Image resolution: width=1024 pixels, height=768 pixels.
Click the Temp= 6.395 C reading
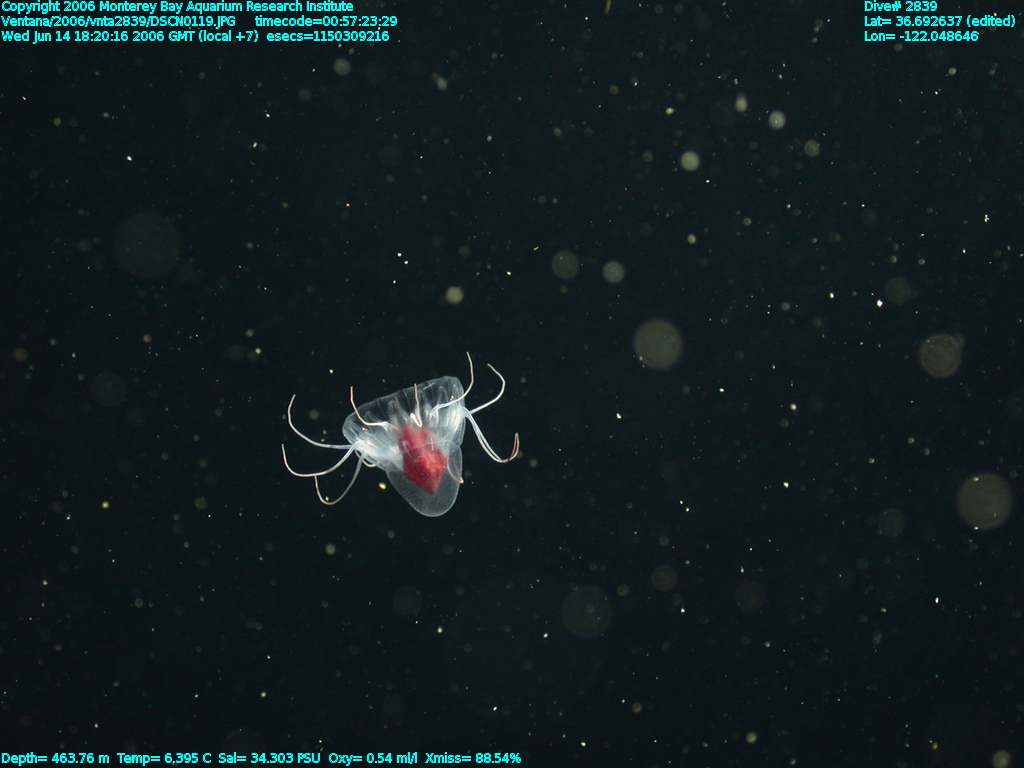coord(164,759)
